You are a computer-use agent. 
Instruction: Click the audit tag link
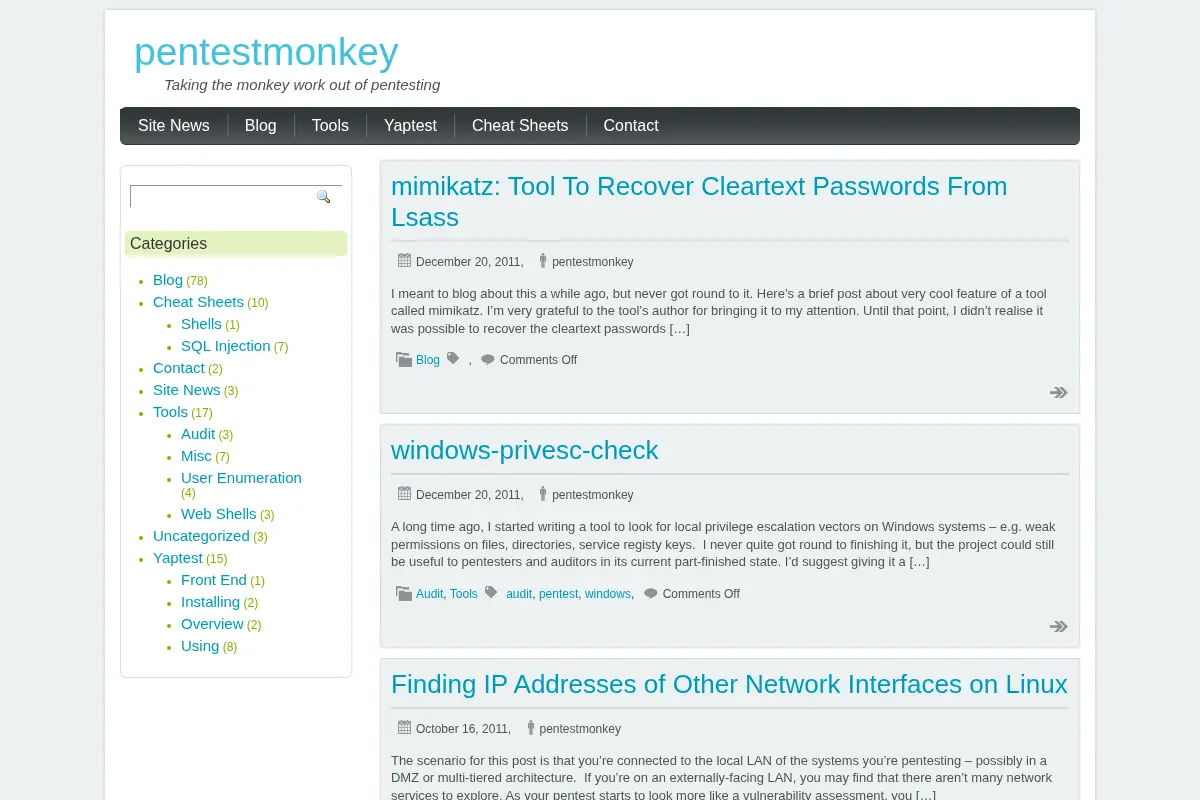[x=519, y=594]
